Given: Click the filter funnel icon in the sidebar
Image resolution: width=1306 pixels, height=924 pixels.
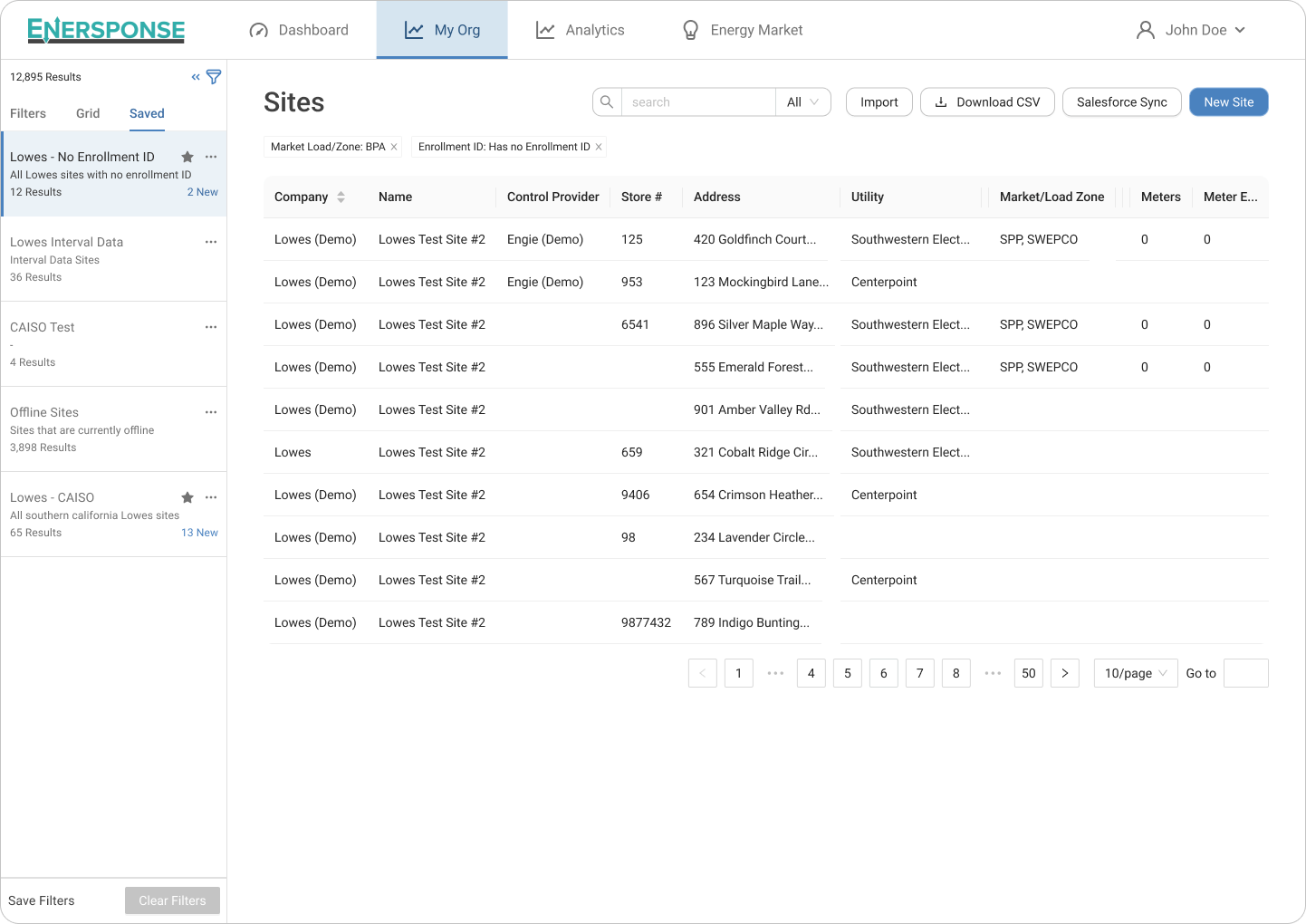Looking at the screenshot, I should pos(214,77).
